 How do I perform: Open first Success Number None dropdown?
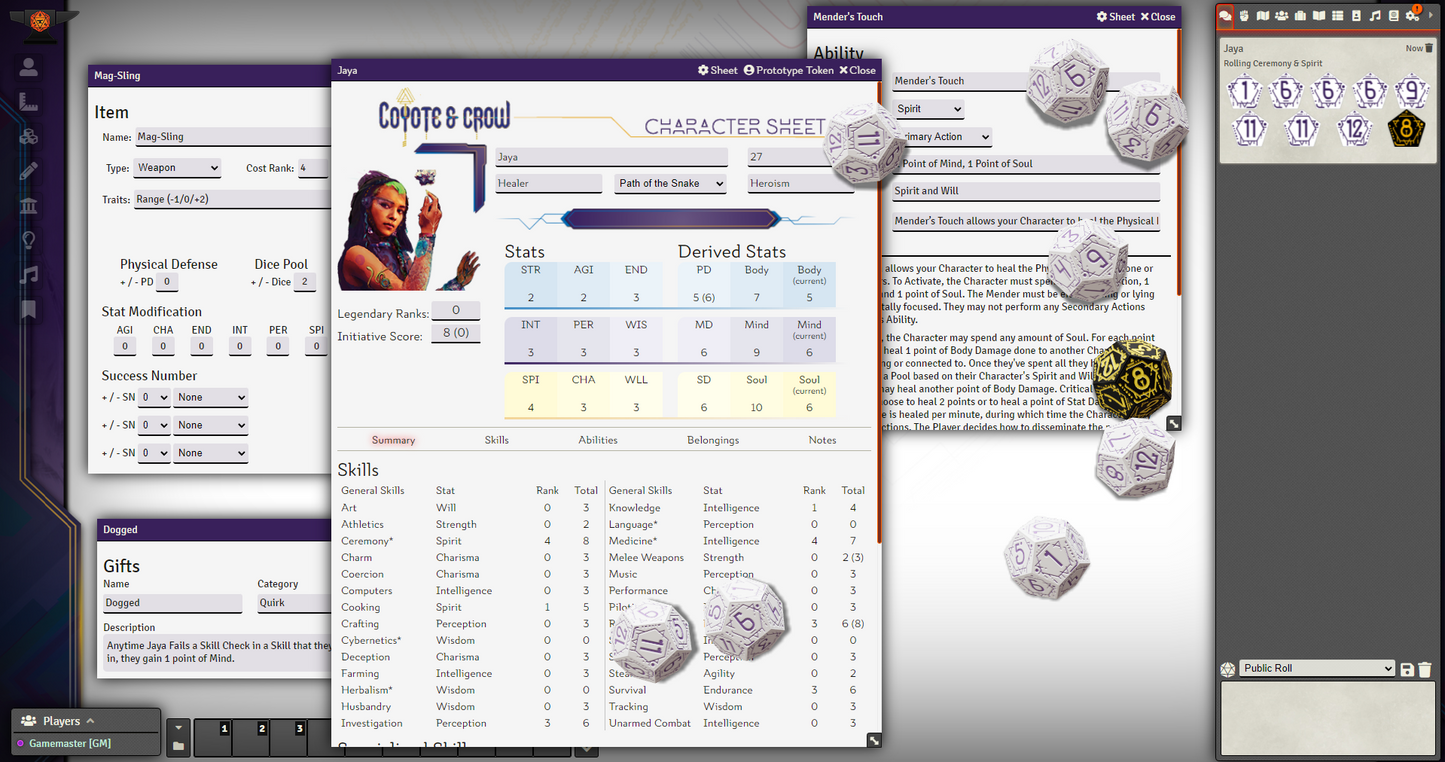pos(210,397)
